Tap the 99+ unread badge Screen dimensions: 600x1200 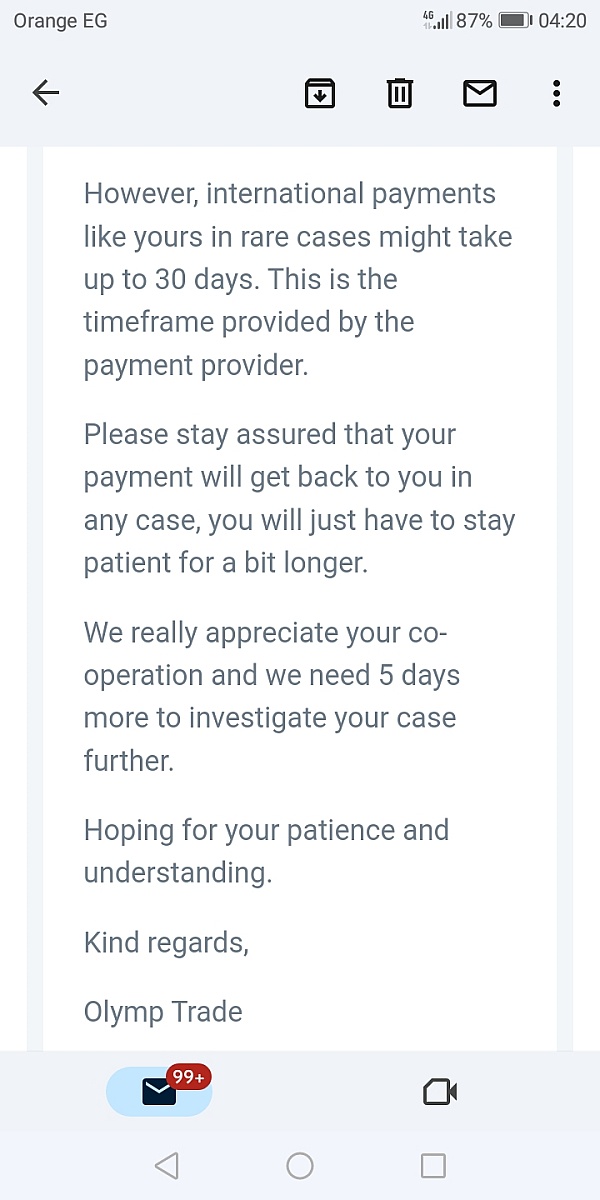pos(189,1077)
